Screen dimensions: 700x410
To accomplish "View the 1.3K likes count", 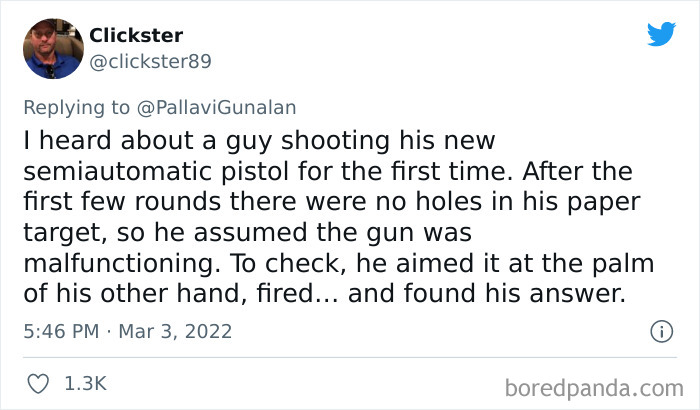I will click(87, 383).
